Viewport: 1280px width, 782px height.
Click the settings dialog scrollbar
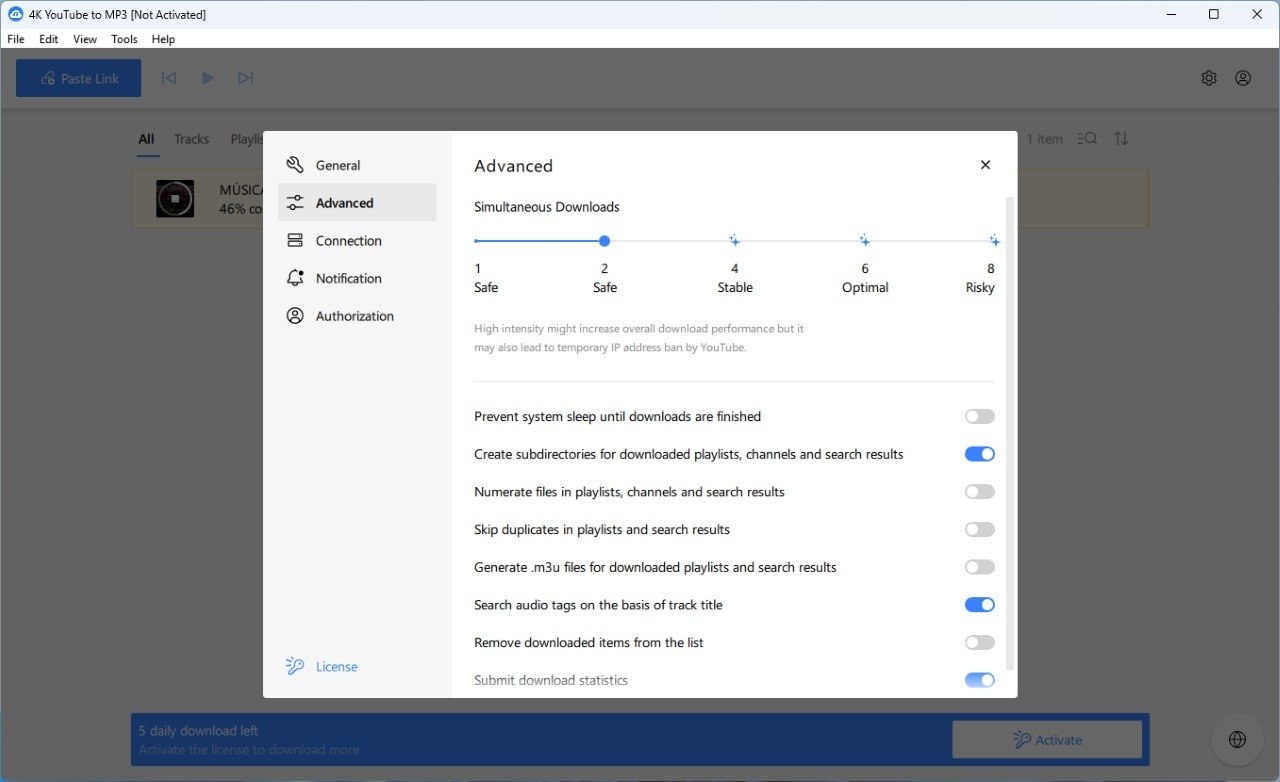click(x=1010, y=433)
